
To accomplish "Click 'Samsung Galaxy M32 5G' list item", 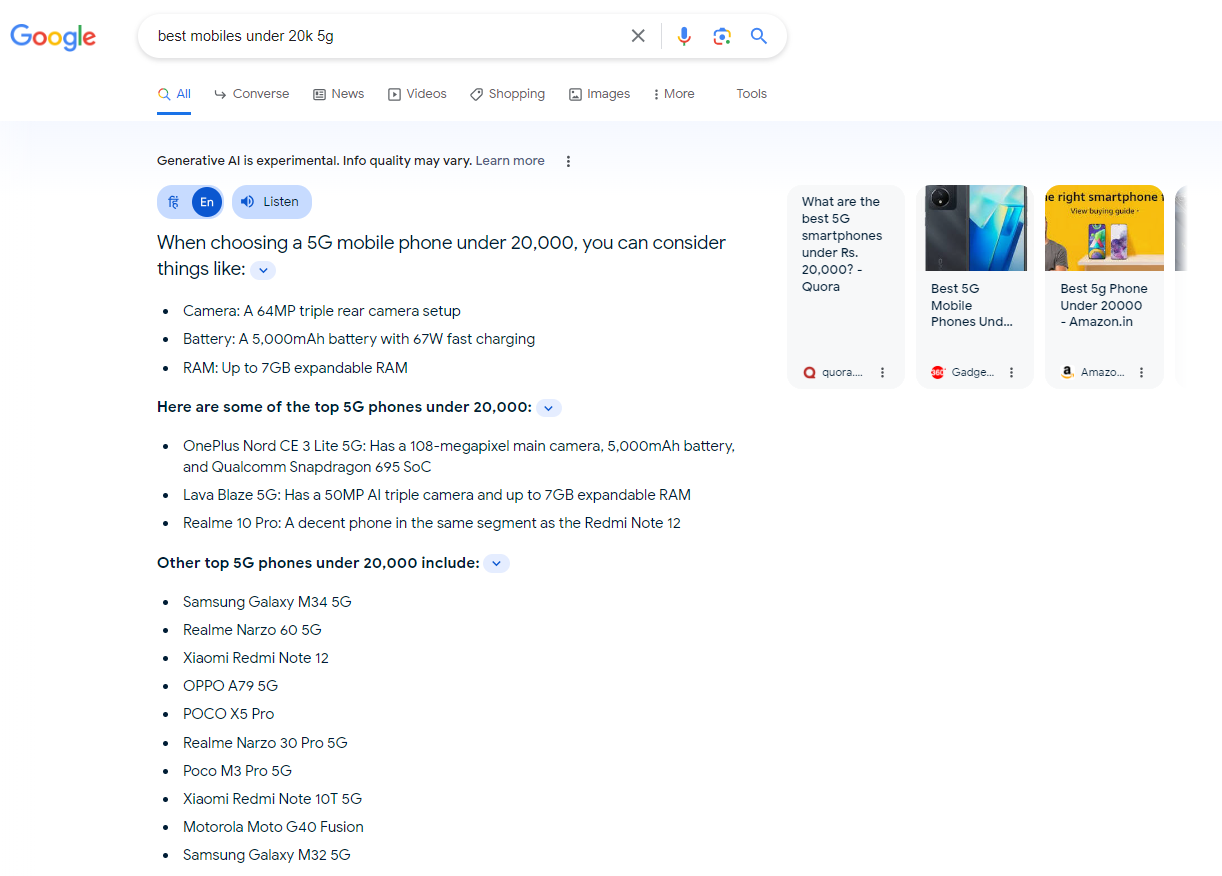I will pyautogui.click(x=267, y=855).
